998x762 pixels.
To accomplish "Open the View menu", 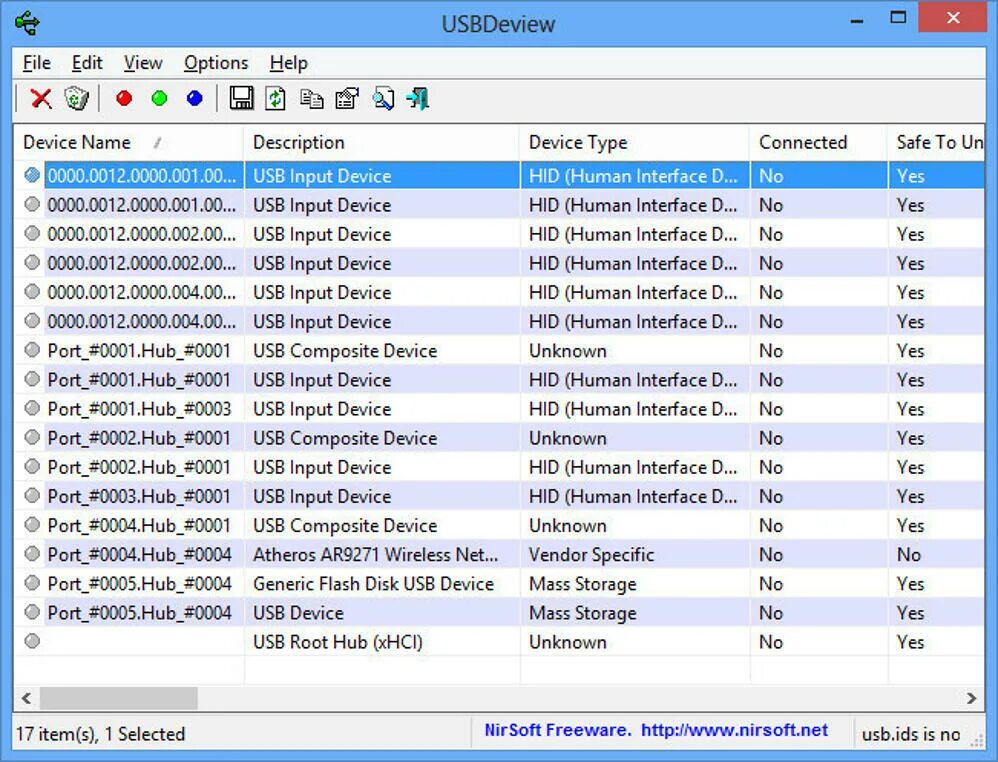I will pyautogui.click(x=142, y=62).
